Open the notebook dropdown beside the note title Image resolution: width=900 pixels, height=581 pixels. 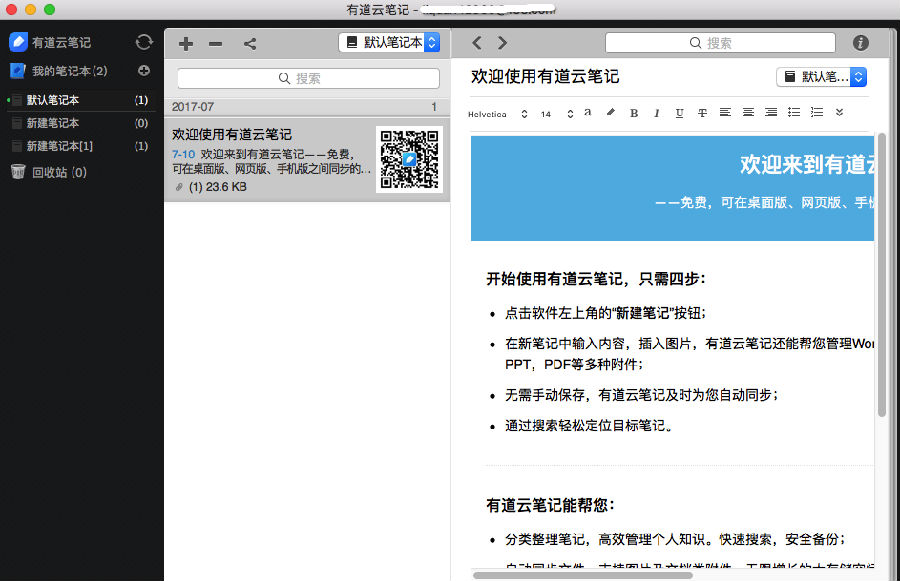821,76
